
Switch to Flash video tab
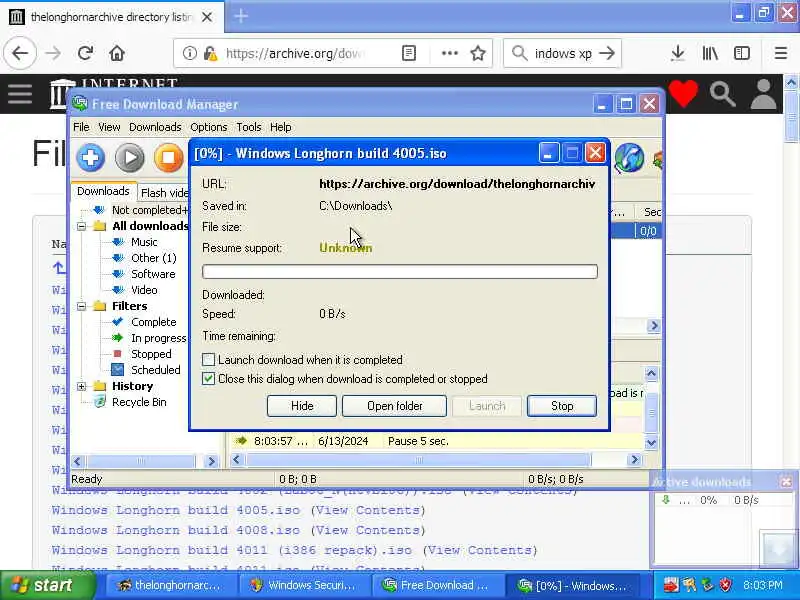click(x=163, y=193)
